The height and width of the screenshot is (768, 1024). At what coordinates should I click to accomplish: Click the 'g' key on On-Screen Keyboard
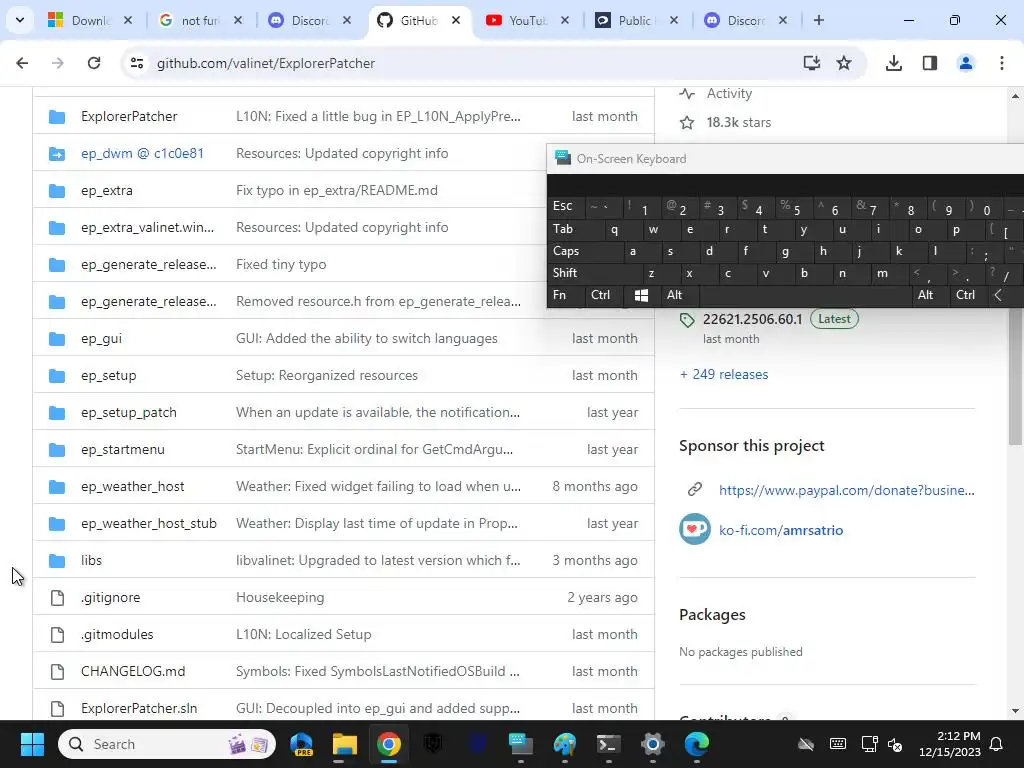(784, 251)
